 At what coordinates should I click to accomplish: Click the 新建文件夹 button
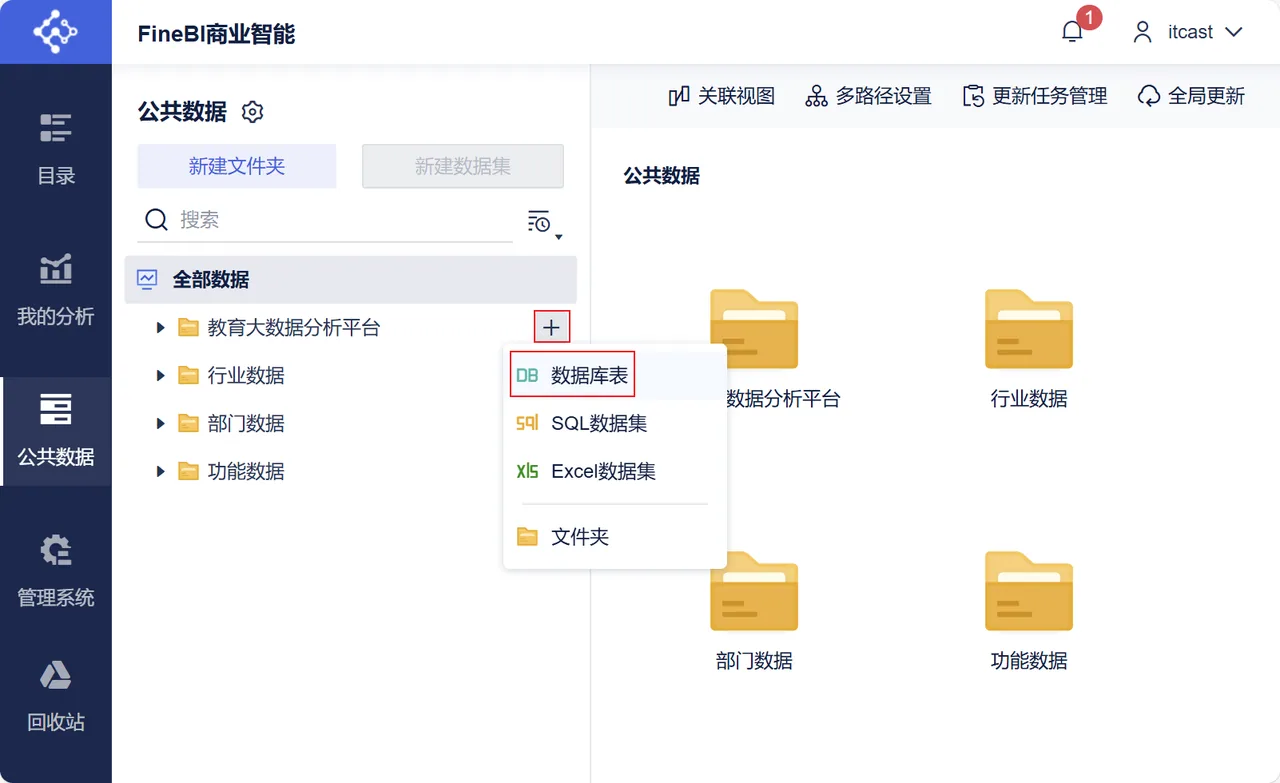click(x=237, y=166)
